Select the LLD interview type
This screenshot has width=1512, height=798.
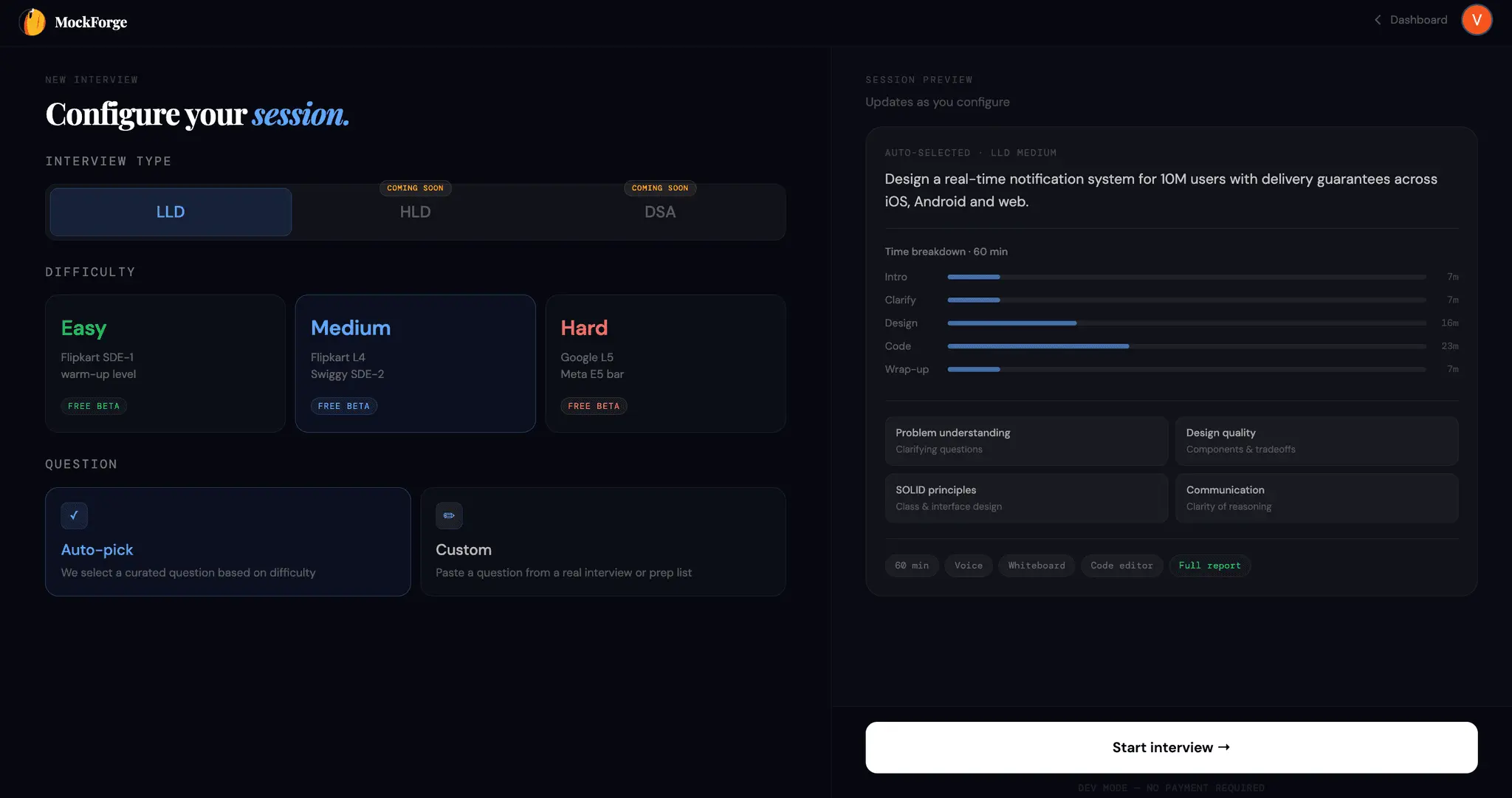pos(171,212)
